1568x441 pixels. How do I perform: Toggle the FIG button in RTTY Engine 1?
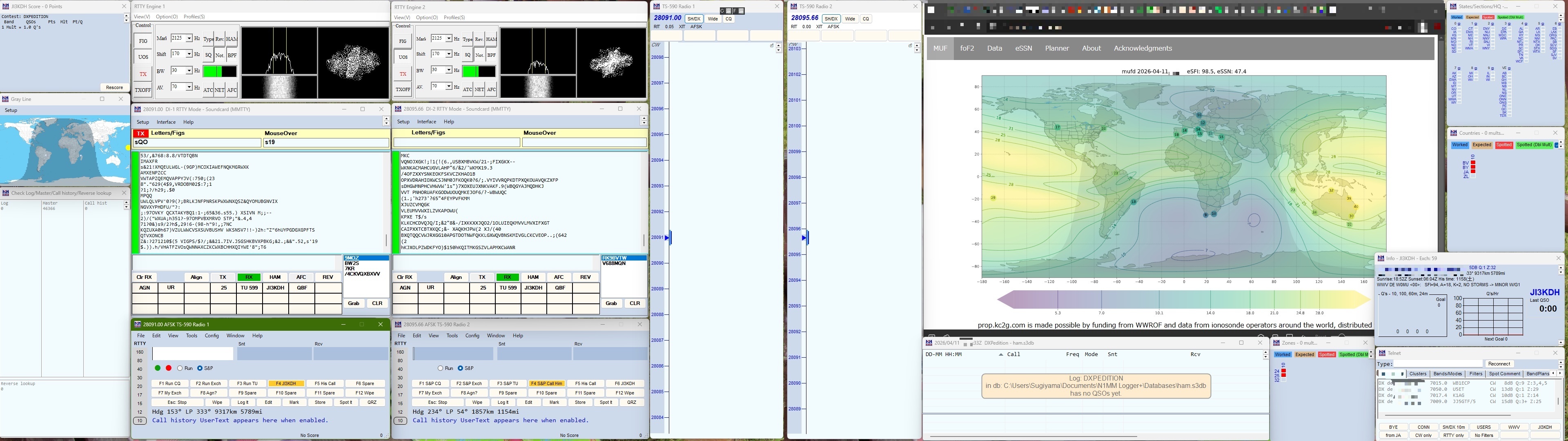point(143,41)
